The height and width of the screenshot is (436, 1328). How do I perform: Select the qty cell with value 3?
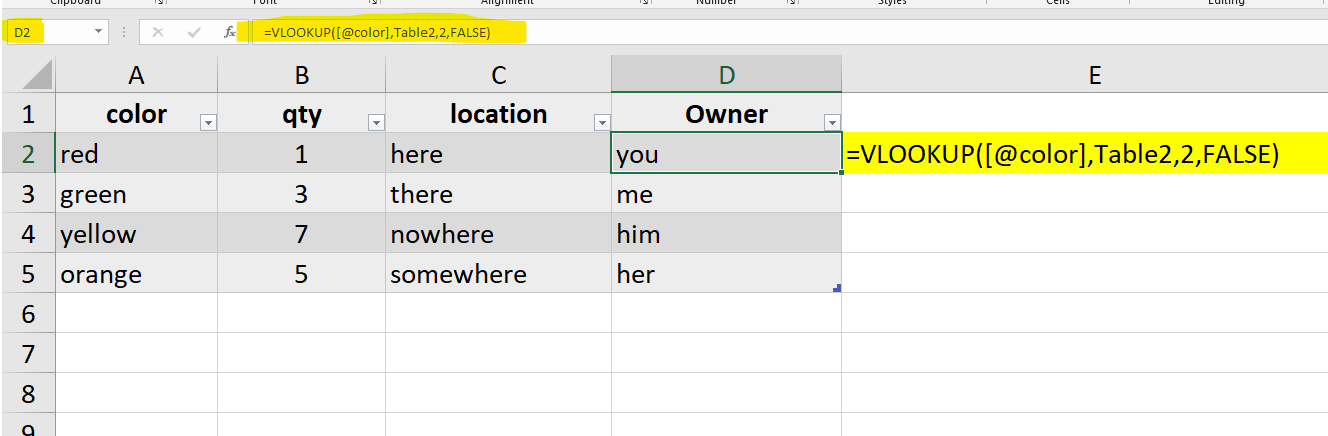[302, 193]
